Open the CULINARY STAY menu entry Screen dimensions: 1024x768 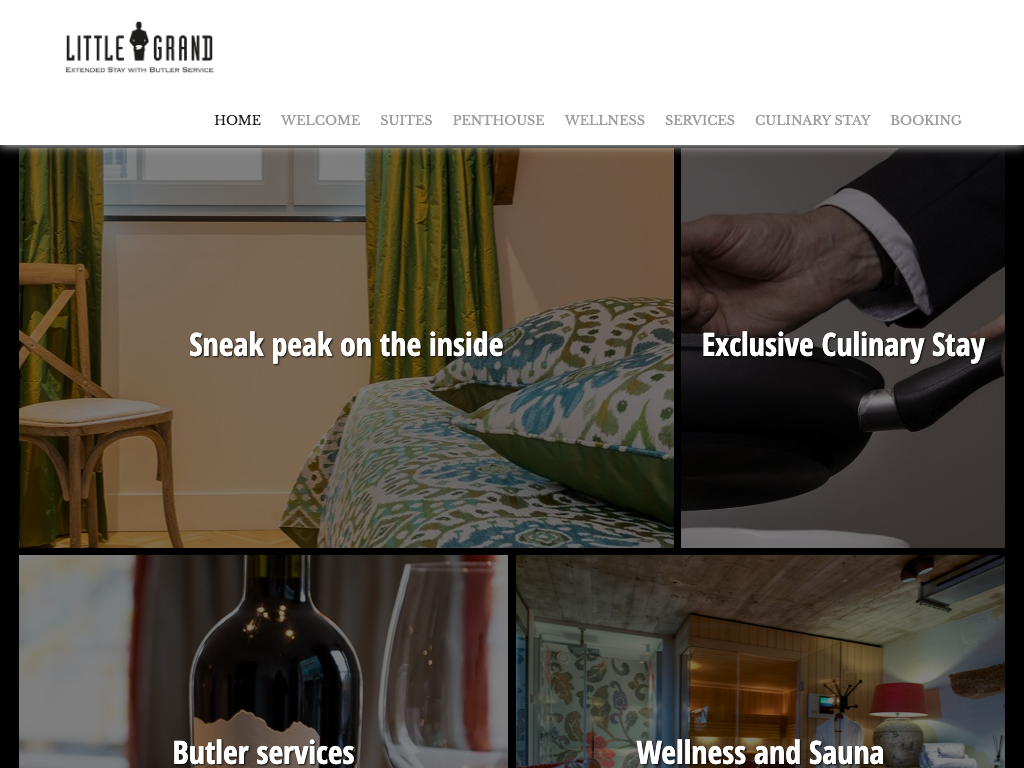coord(812,120)
